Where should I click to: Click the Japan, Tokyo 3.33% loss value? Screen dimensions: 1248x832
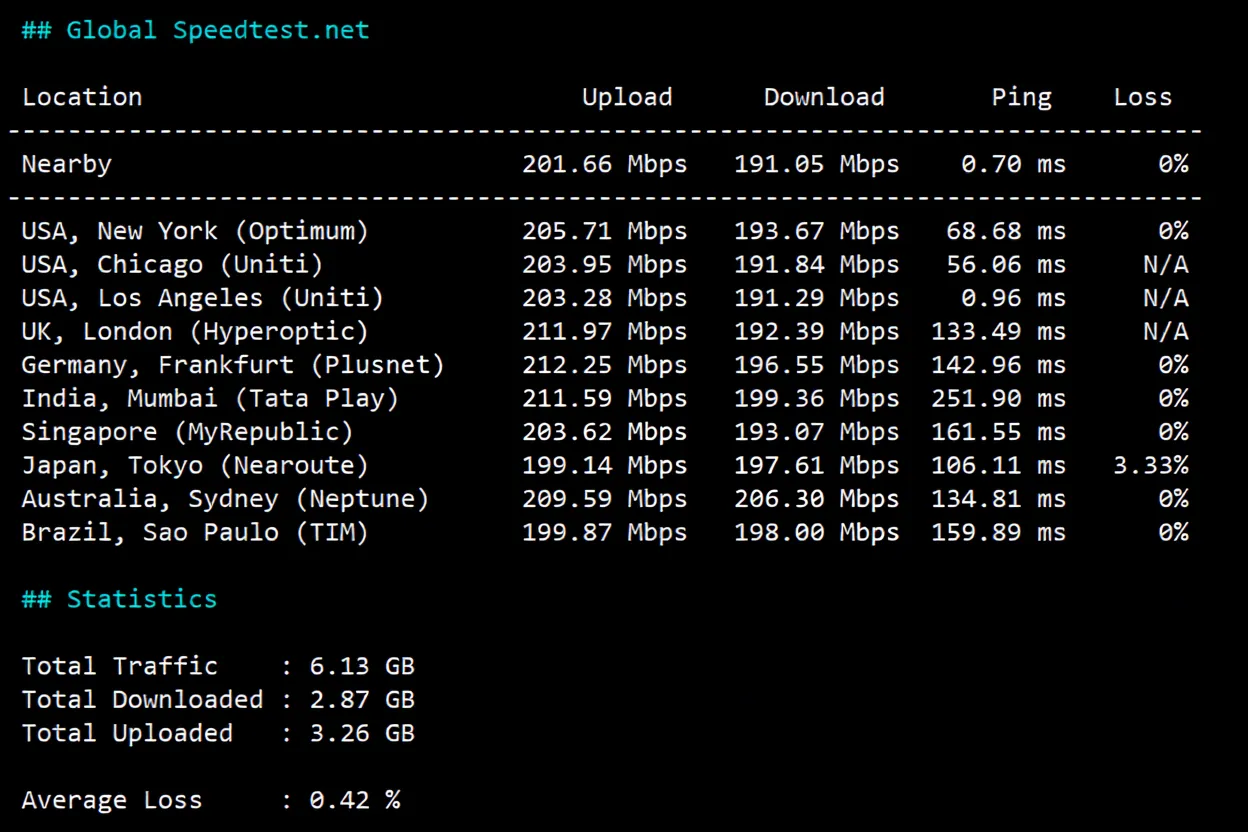(x=1154, y=465)
